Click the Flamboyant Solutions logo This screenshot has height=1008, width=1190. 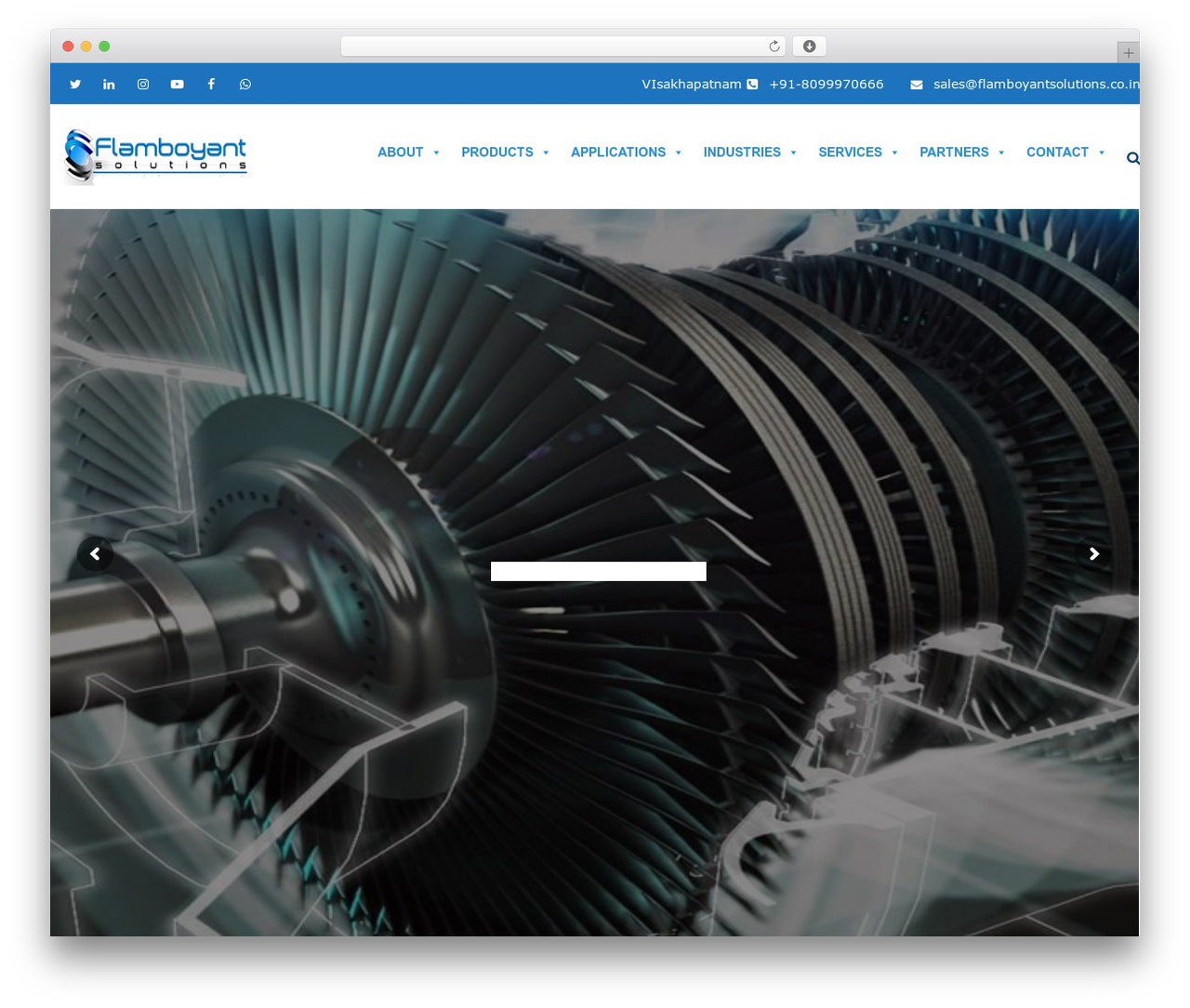click(155, 156)
